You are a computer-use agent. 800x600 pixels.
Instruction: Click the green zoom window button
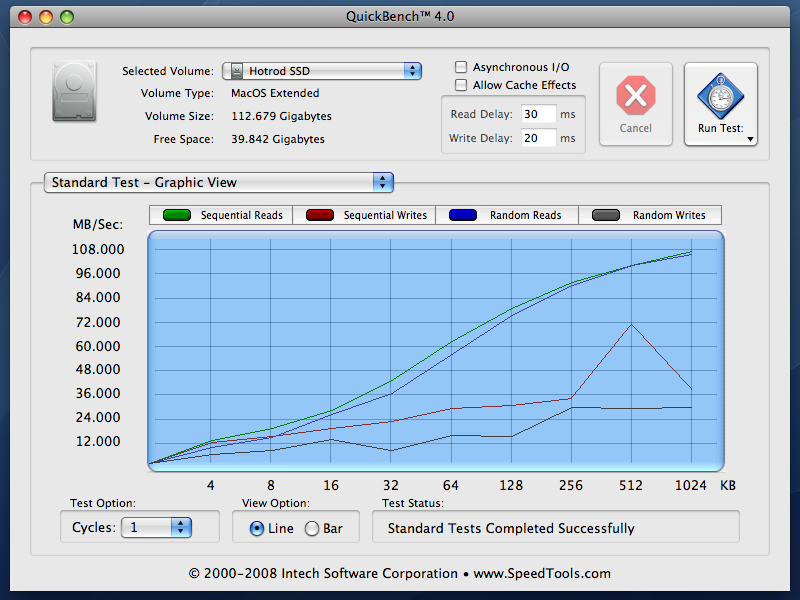pos(67,17)
